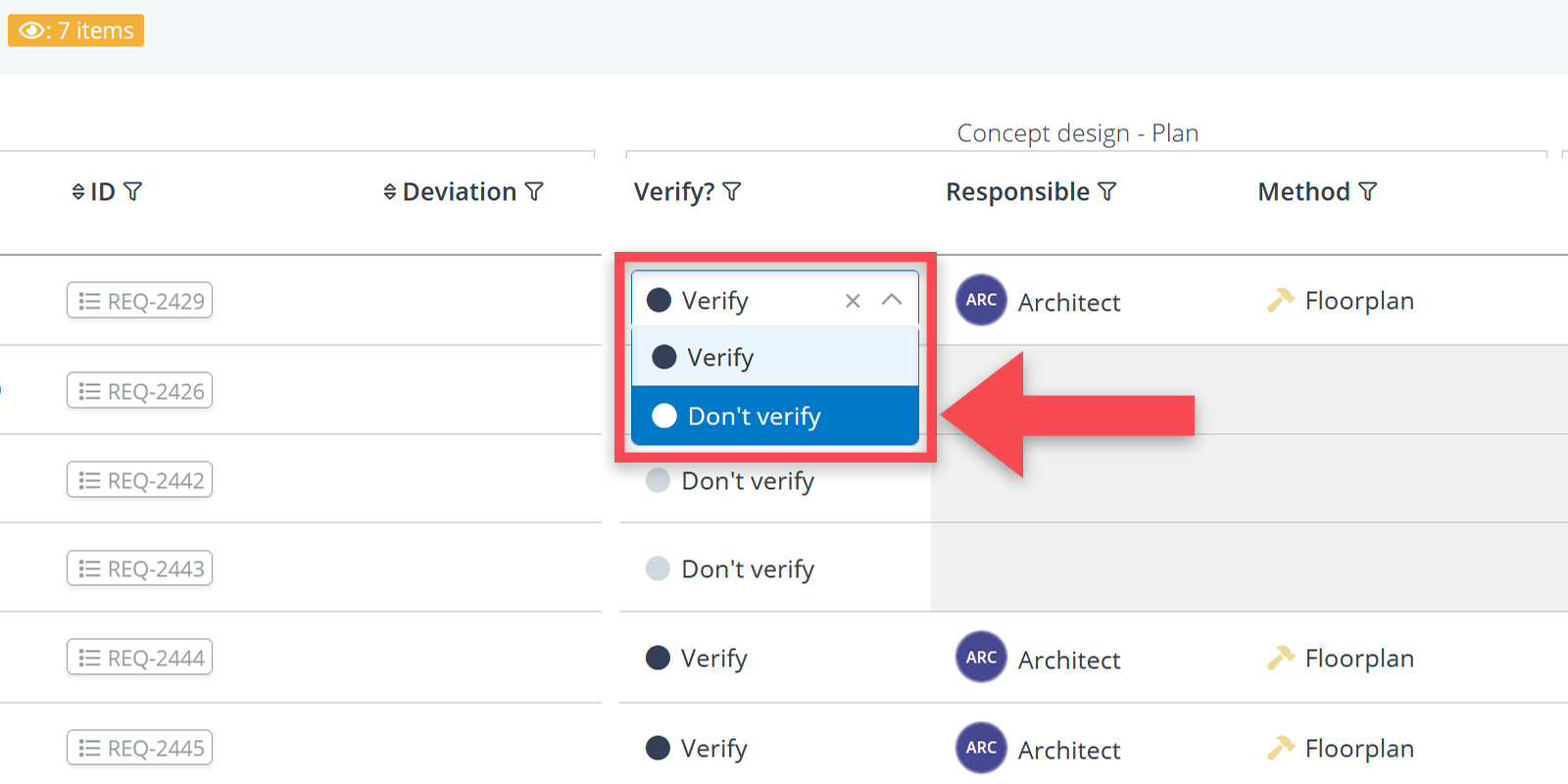This screenshot has height=784, width=1568.
Task: Open the Method column filter
Action: 1368,192
